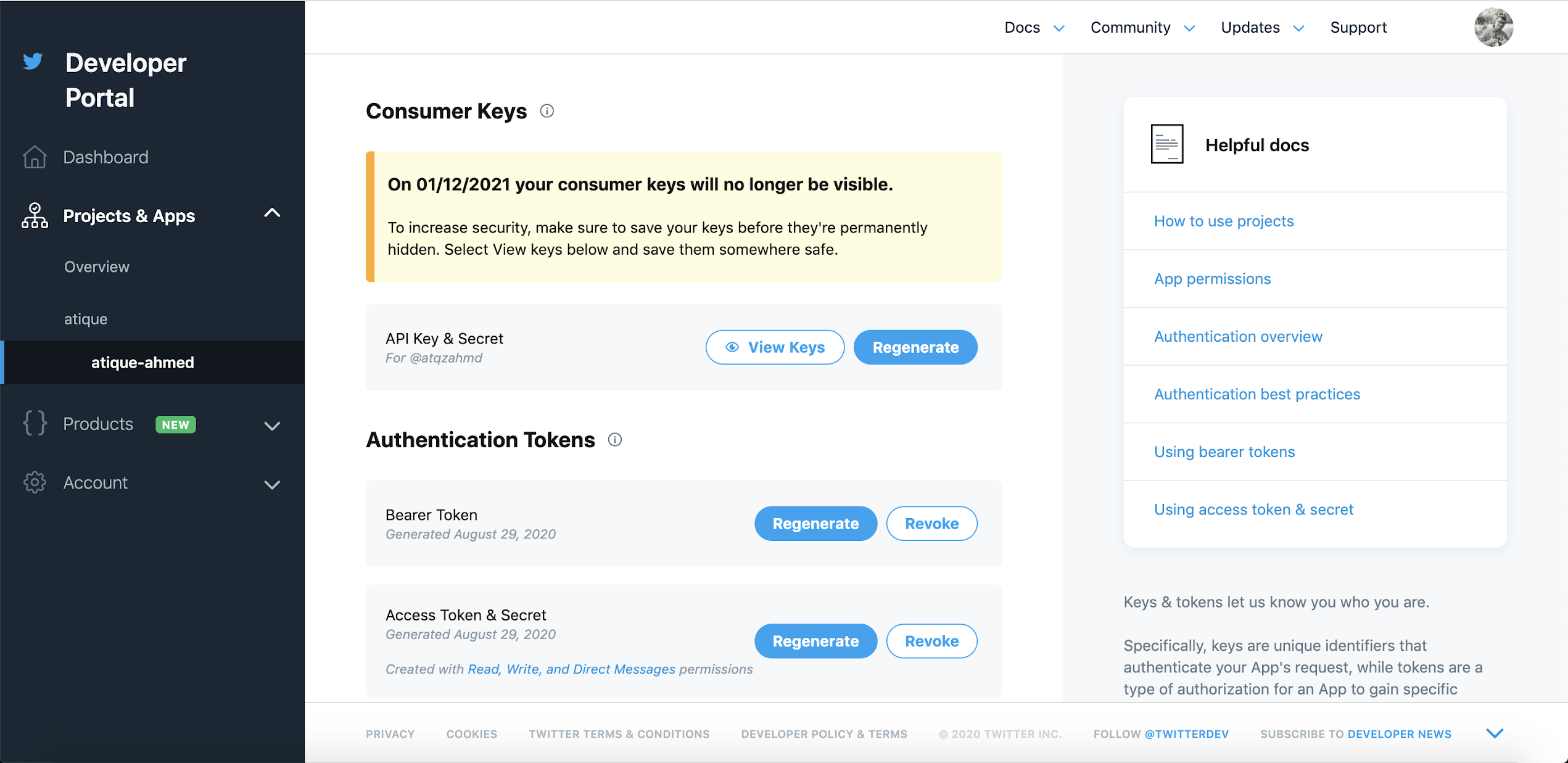The width and height of the screenshot is (1568, 763).
Task: Click the Consumer Keys info icon
Action: [x=547, y=111]
